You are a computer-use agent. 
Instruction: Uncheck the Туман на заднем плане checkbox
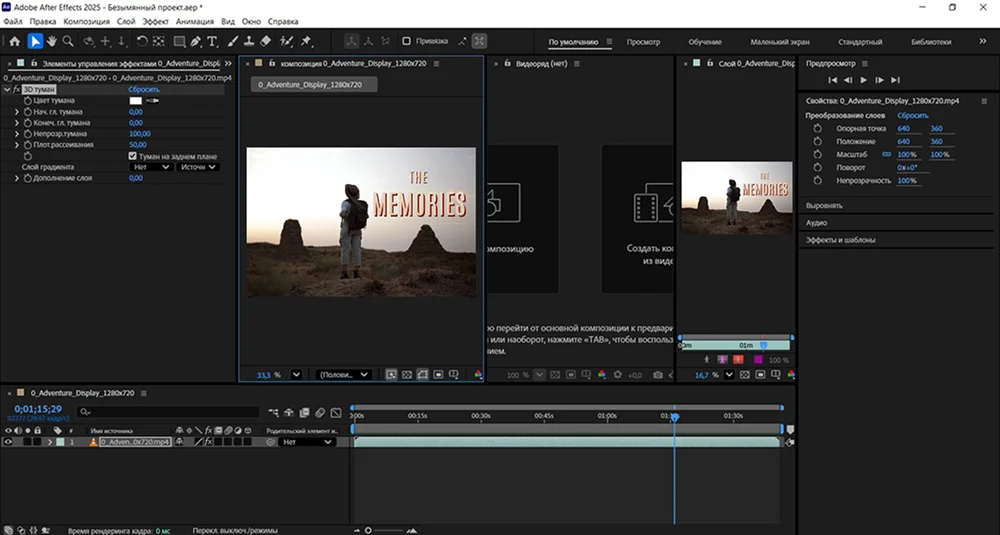point(133,156)
